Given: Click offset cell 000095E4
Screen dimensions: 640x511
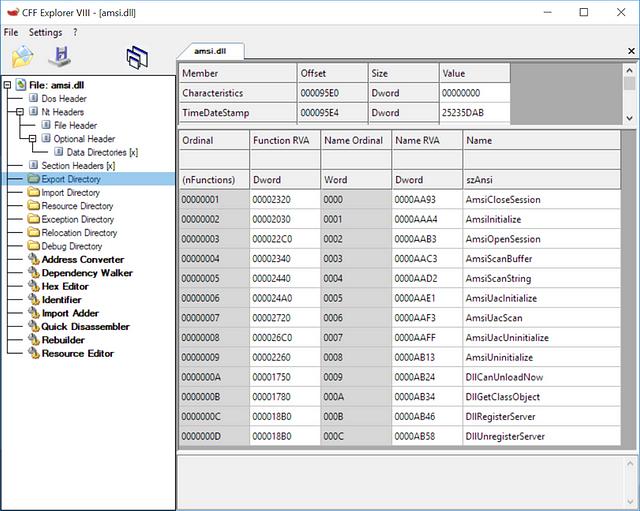Looking at the screenshot, I should point(333,113).
